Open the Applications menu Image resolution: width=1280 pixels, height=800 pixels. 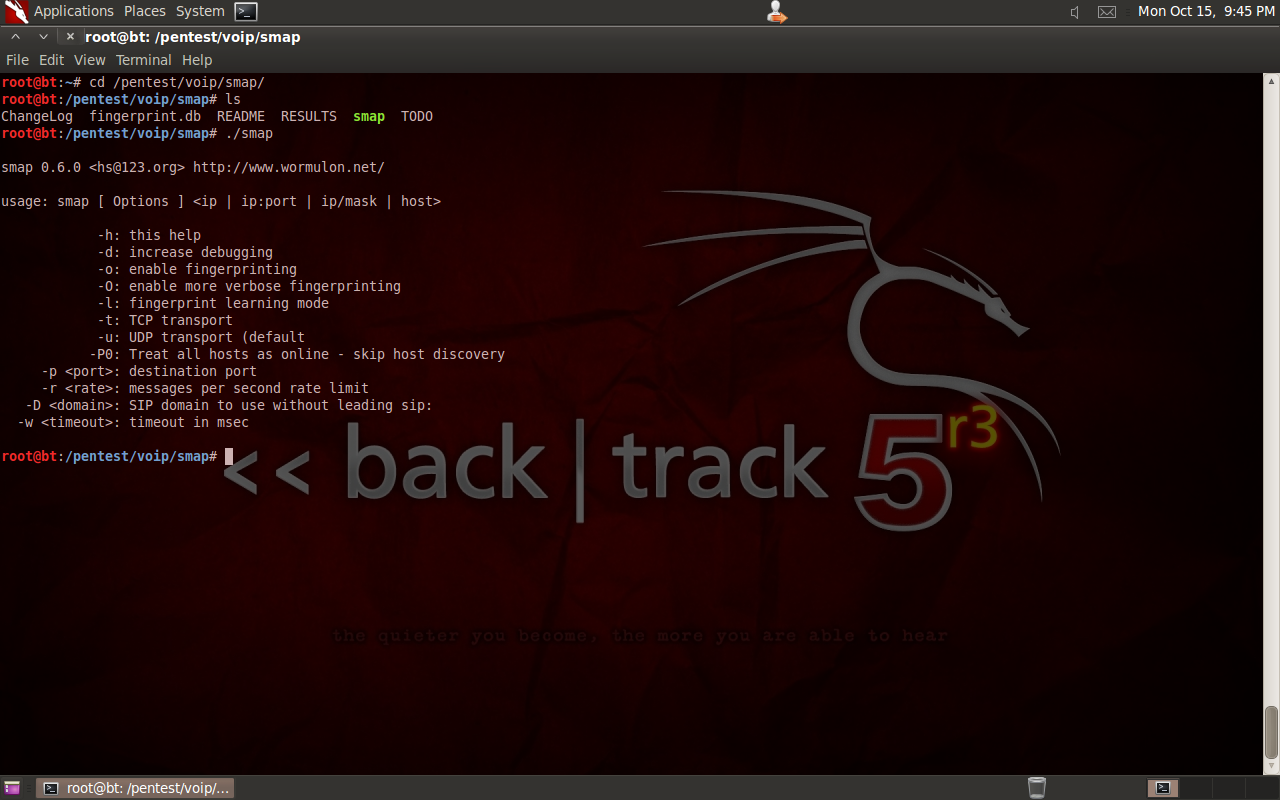coord(74,11)
